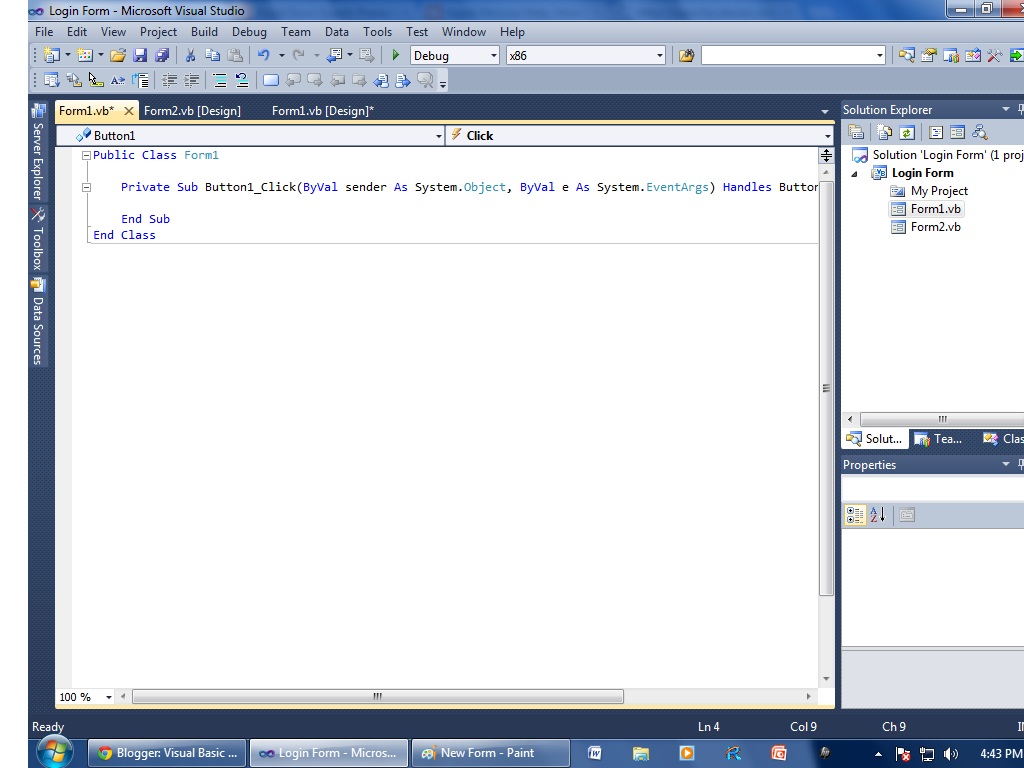Image resolution: width=1024 pixels, height=768 pixels.
Task: Open Build menu
Action: click(x=204, y=32)
